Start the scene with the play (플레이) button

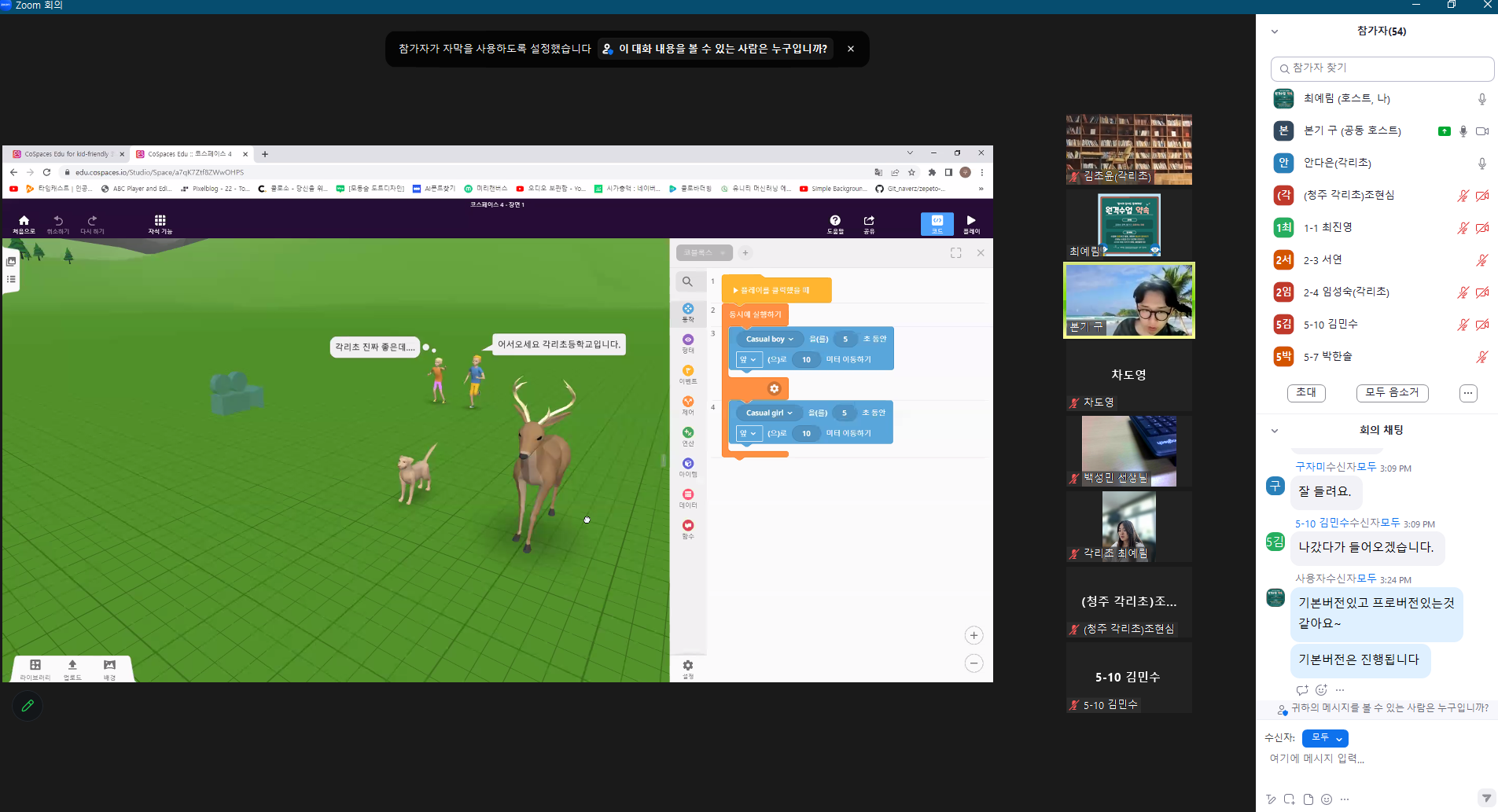971,224
